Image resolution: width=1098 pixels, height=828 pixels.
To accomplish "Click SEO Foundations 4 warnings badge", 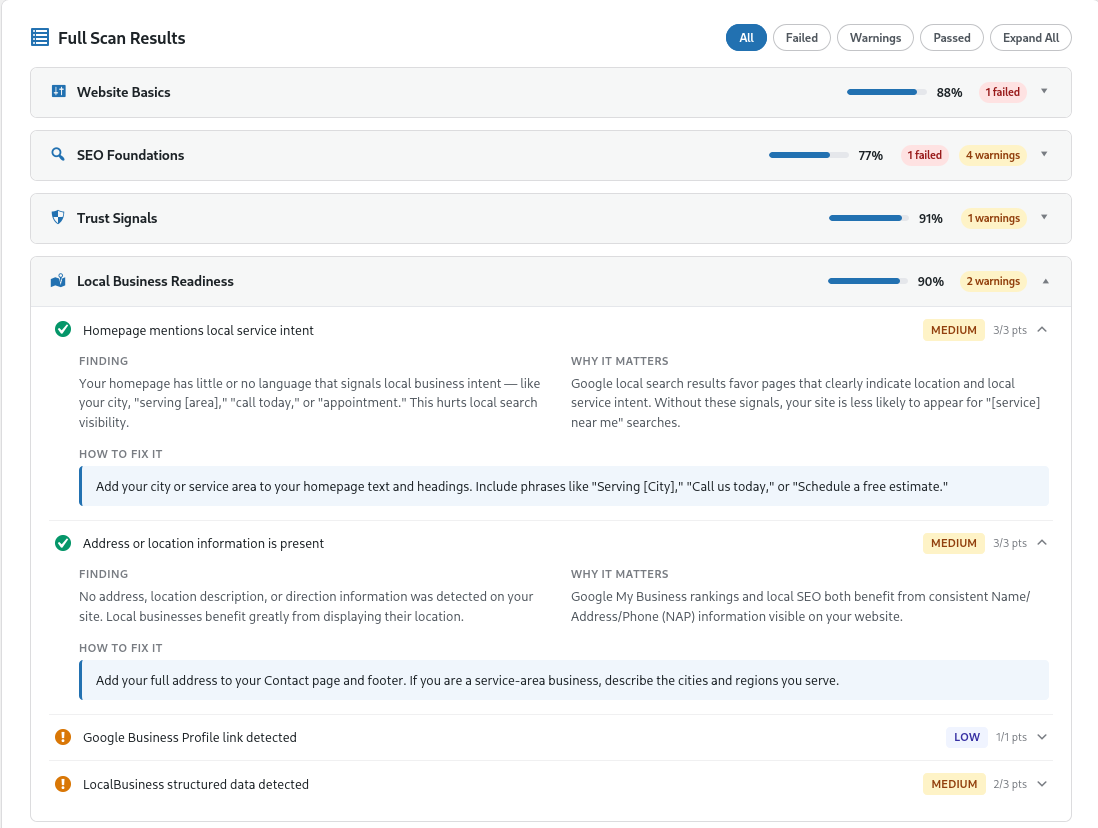I will pos(993,155).
